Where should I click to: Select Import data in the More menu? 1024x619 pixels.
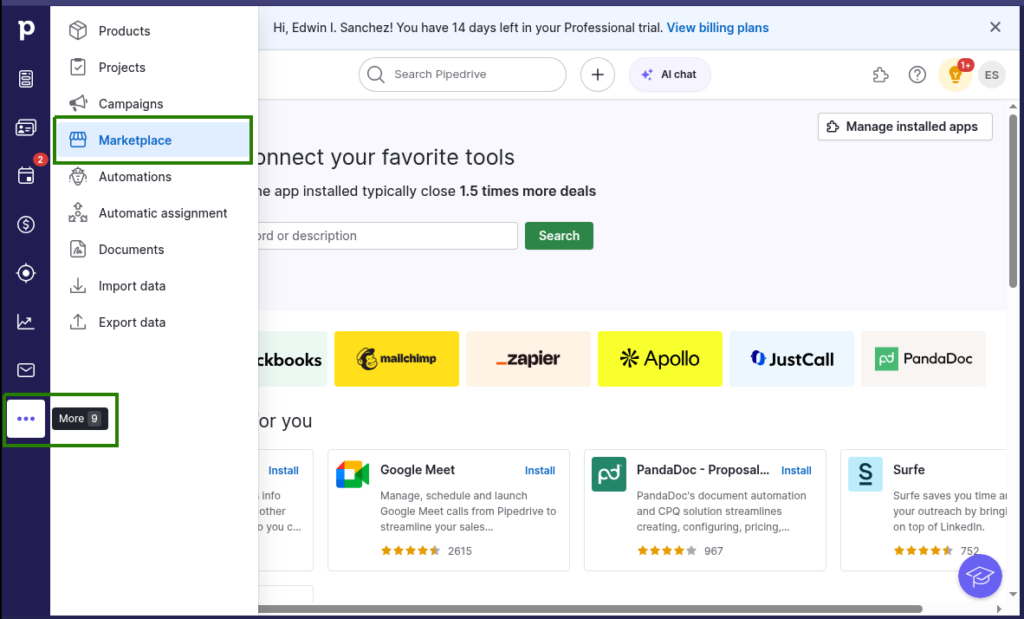(154, 286)
